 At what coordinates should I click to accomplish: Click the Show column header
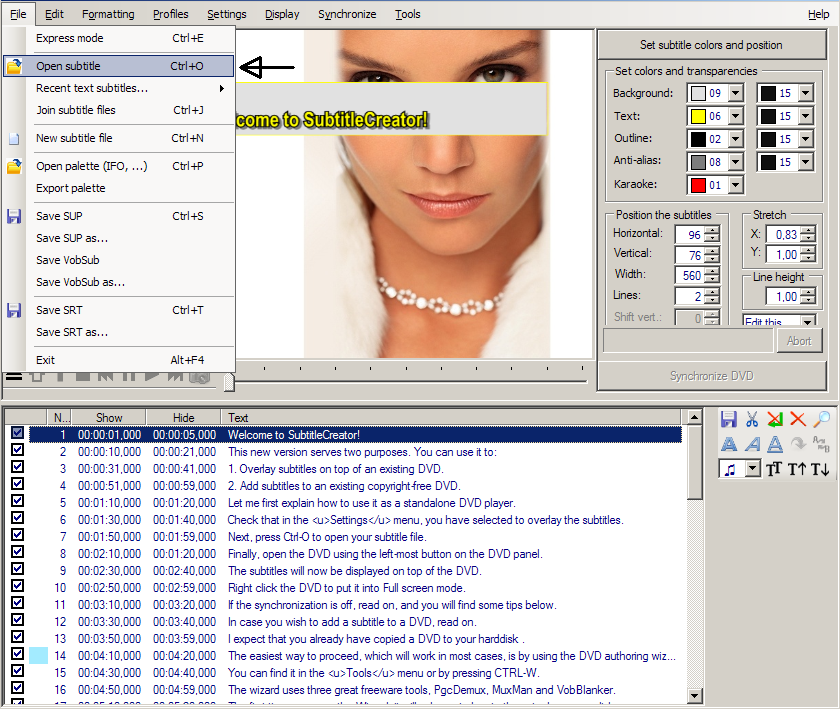coord(109,417)
